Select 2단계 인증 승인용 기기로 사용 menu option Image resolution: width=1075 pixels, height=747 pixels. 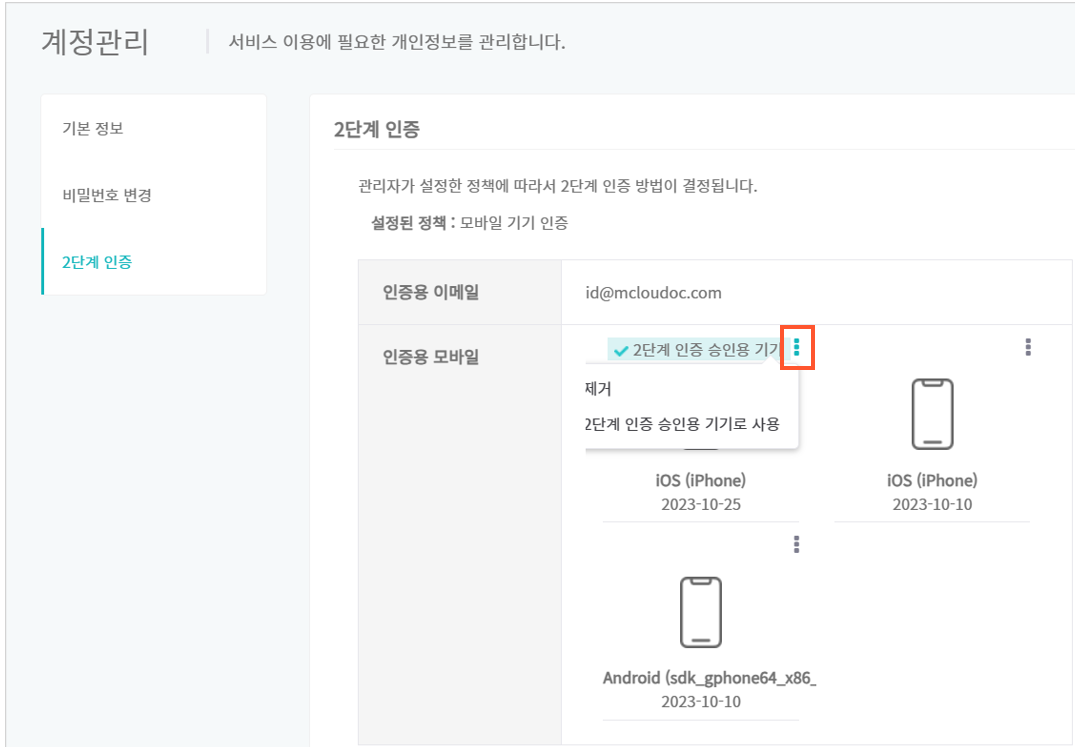click(683, 424)
